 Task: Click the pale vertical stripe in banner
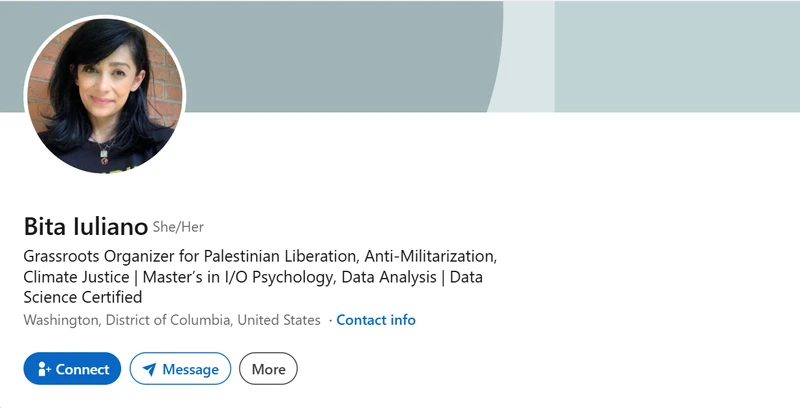(x=526, y=56)
